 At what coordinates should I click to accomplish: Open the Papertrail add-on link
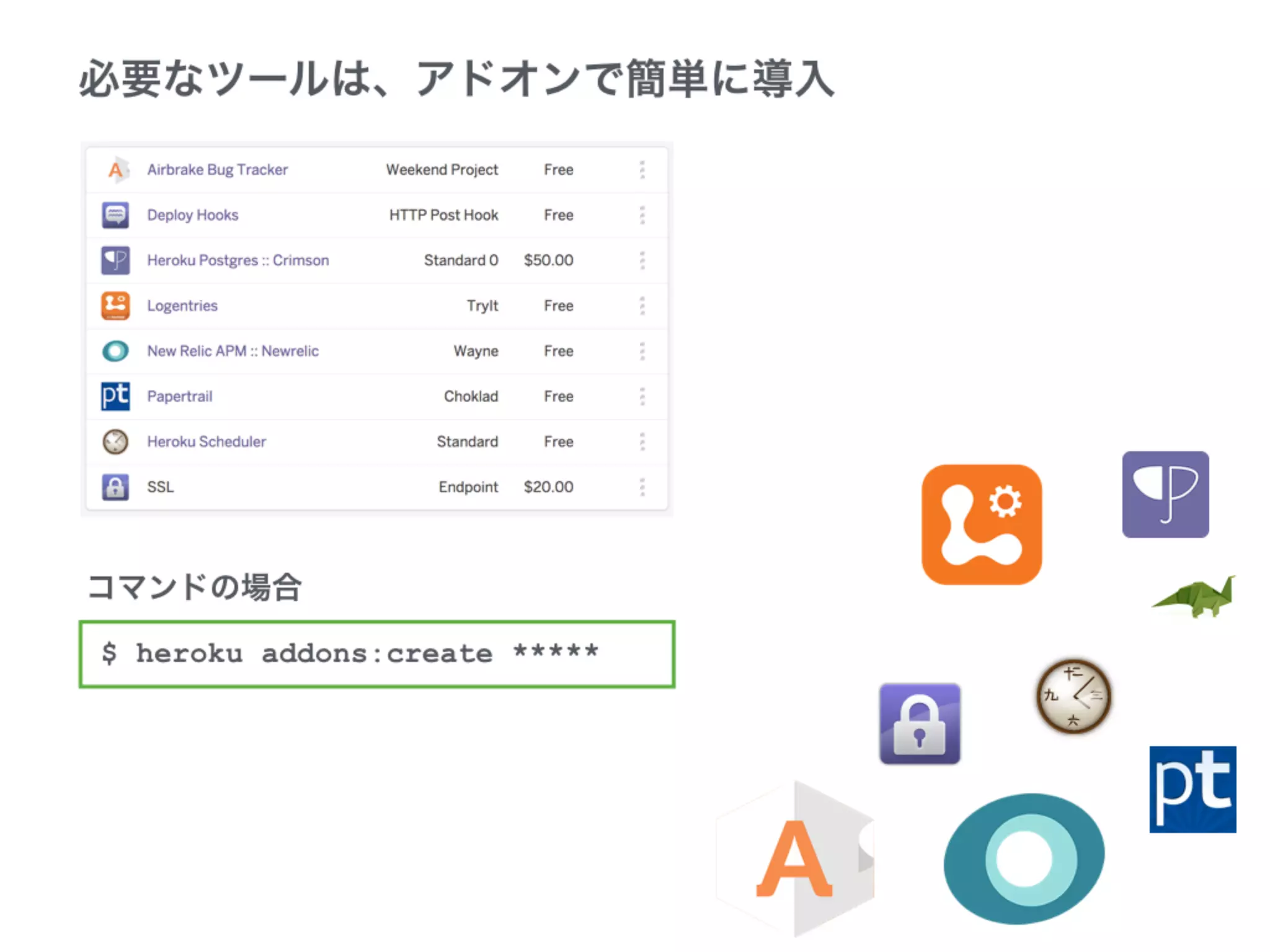[180, 396]
